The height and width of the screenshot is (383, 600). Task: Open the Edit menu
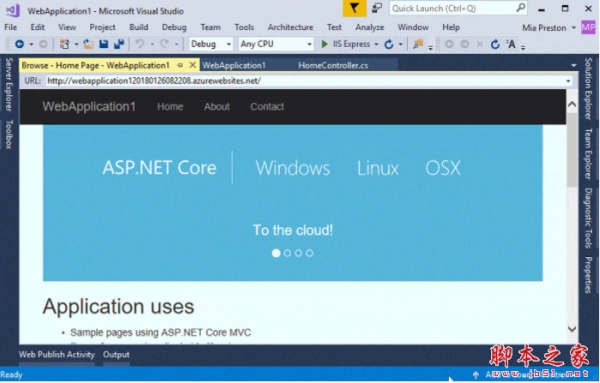(x=38, y=27)
